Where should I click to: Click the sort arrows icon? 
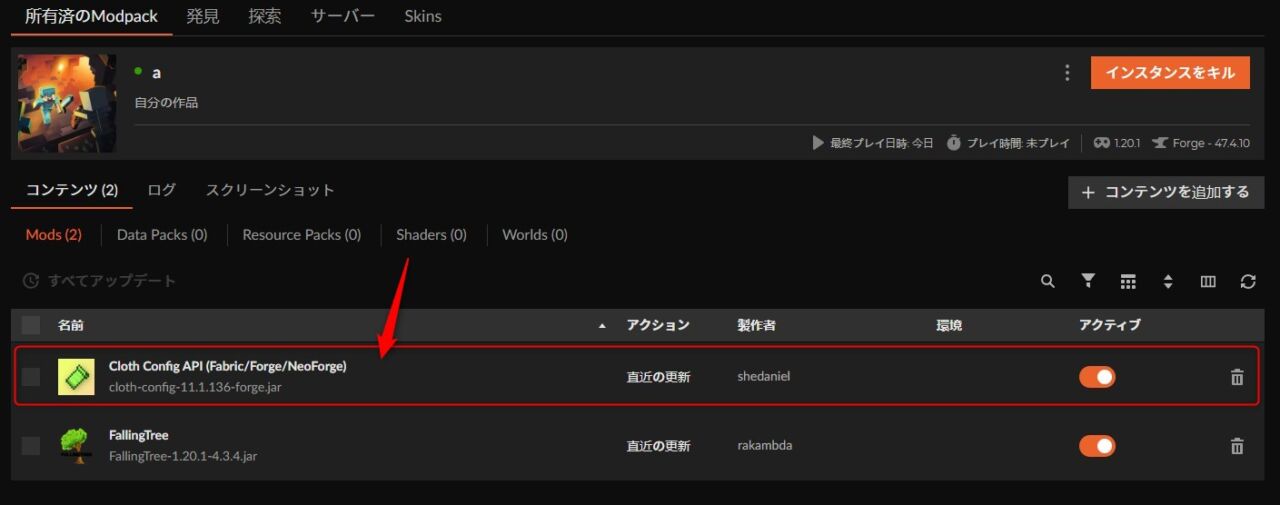[1168, 282]
